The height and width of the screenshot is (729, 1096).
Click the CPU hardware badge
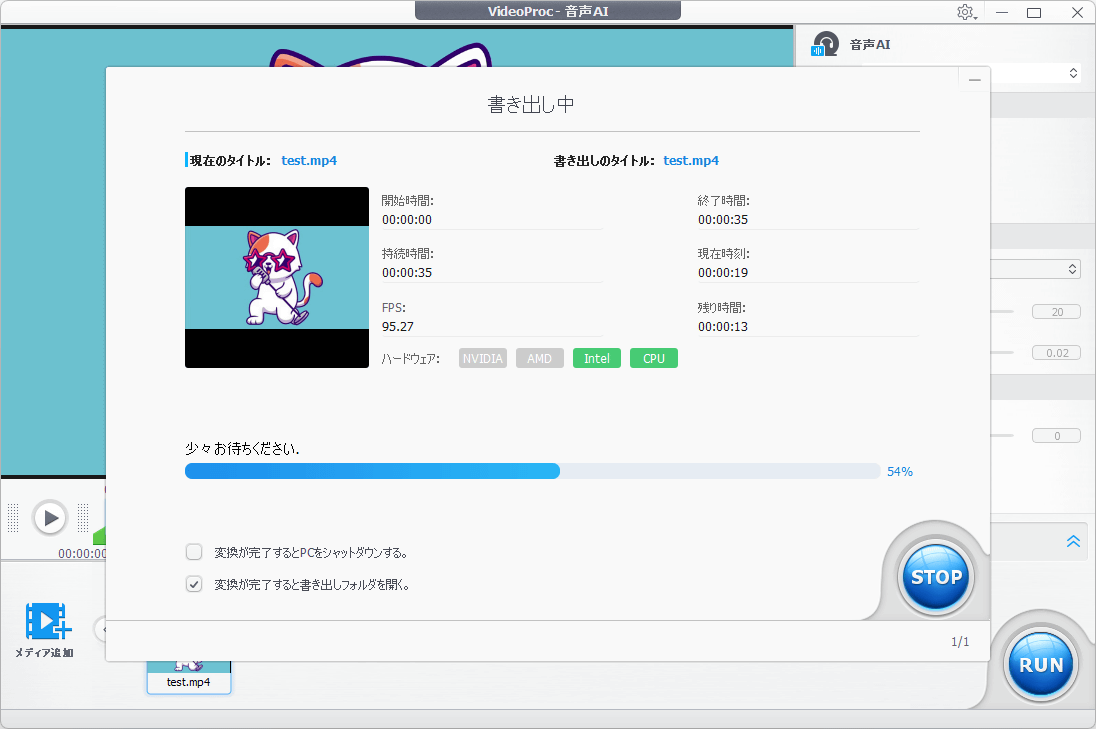tap(653, 358)
